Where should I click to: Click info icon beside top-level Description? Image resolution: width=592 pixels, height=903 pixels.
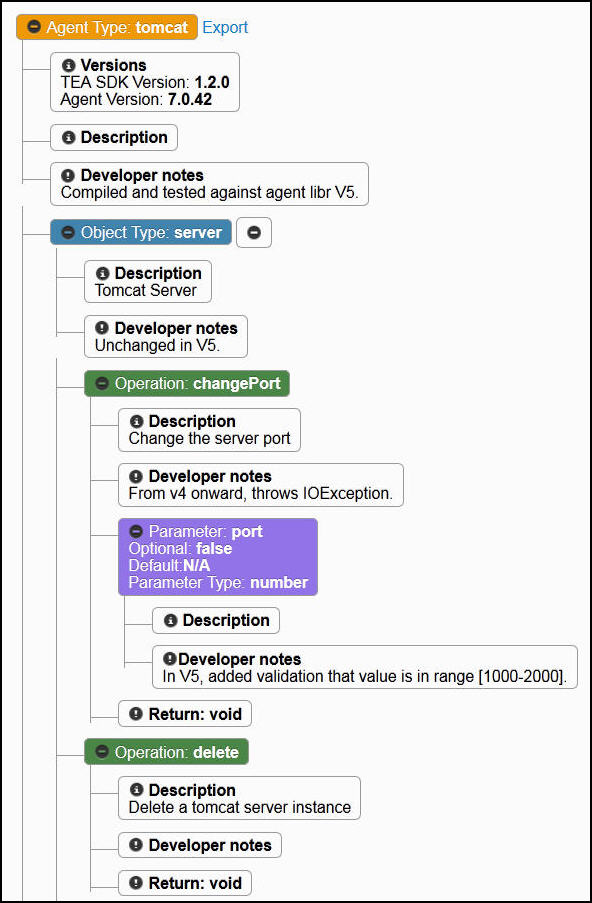(69, 138)
